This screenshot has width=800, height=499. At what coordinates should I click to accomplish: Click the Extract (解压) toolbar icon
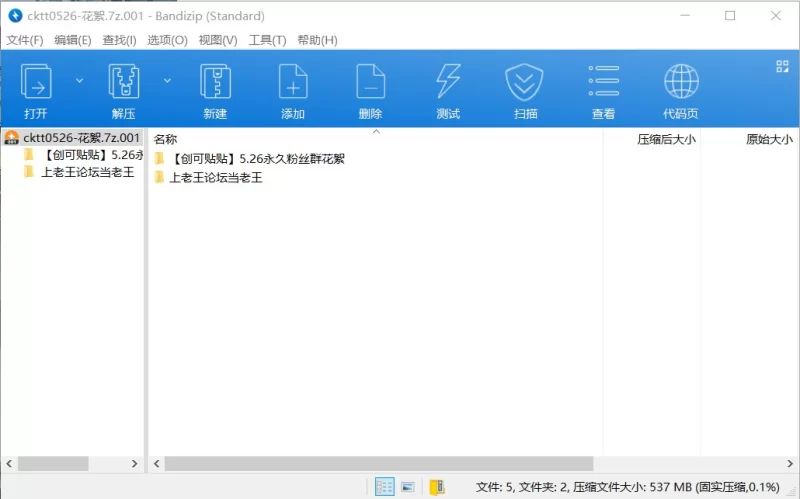click(x=123, y=82)
